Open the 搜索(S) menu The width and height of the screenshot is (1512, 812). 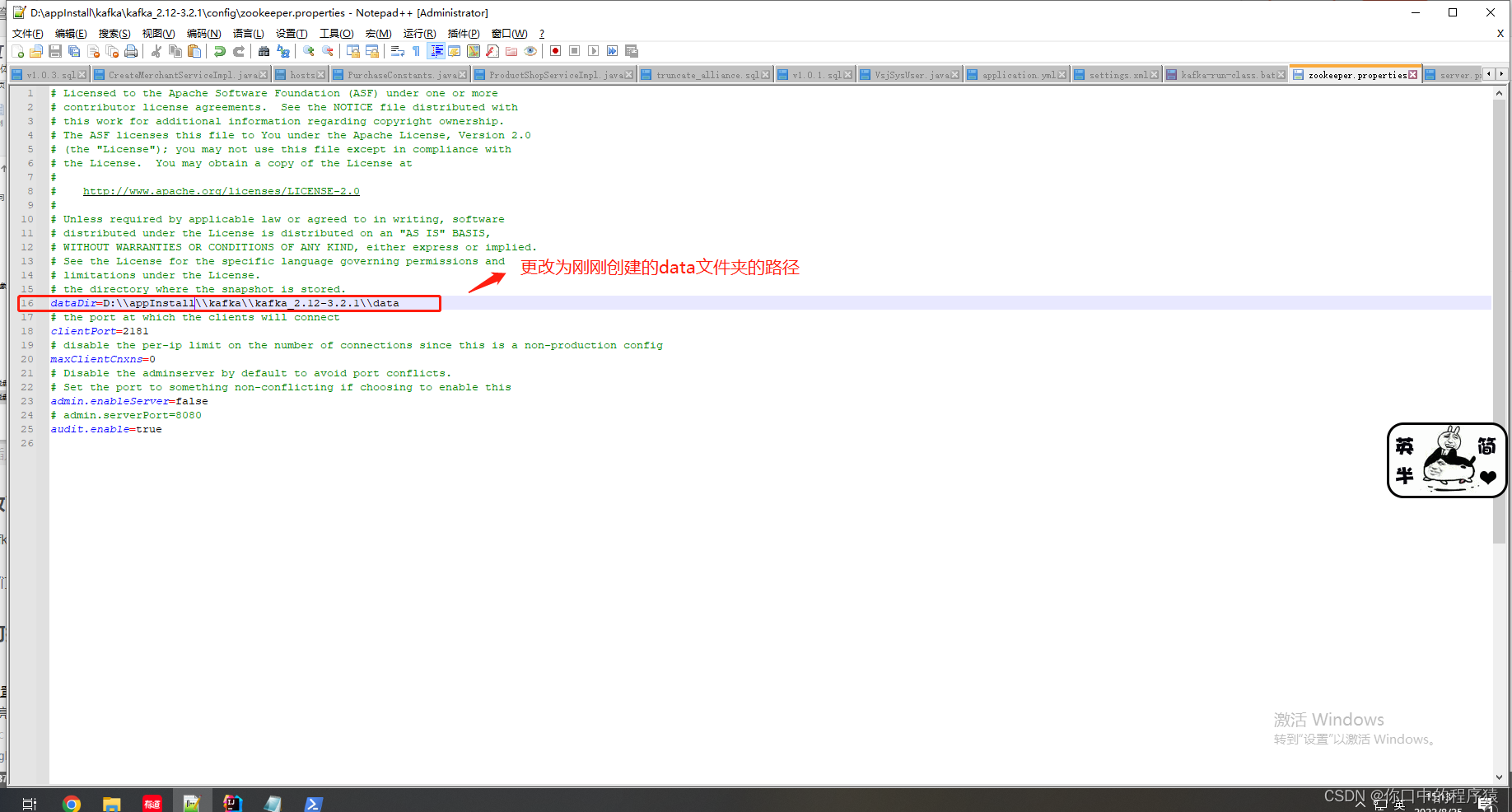click(114, 34)
